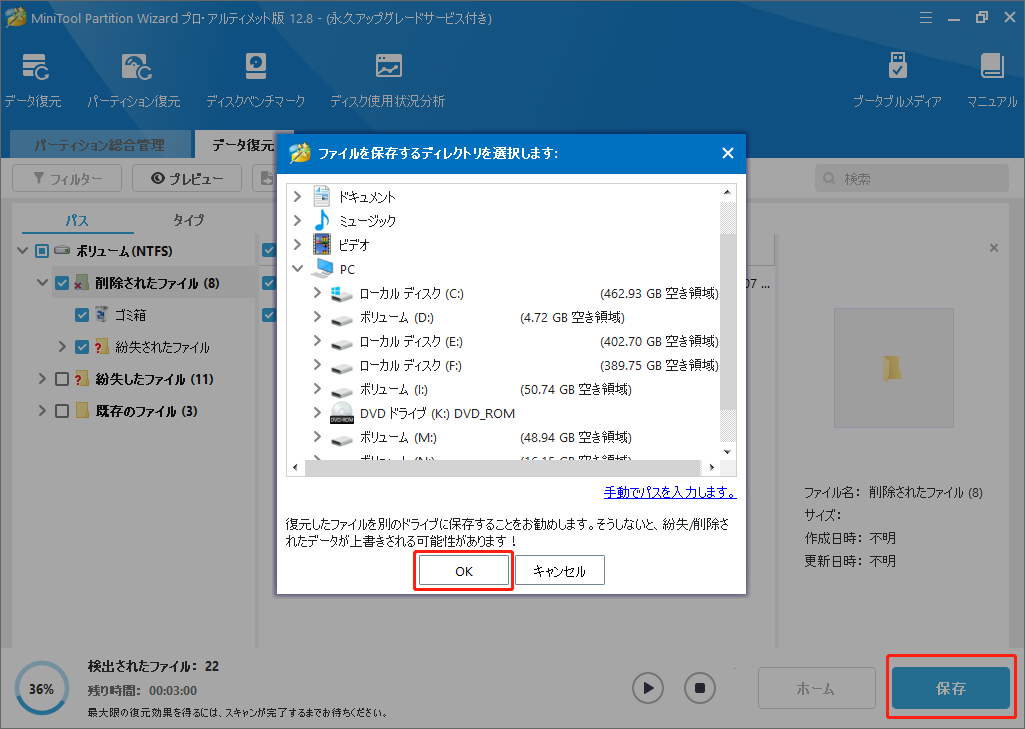The width and height of the screenshot is (1025, 729).
Task: Select the ローカル ディスク (C:) drive icon
Action: tap(341, 294)
